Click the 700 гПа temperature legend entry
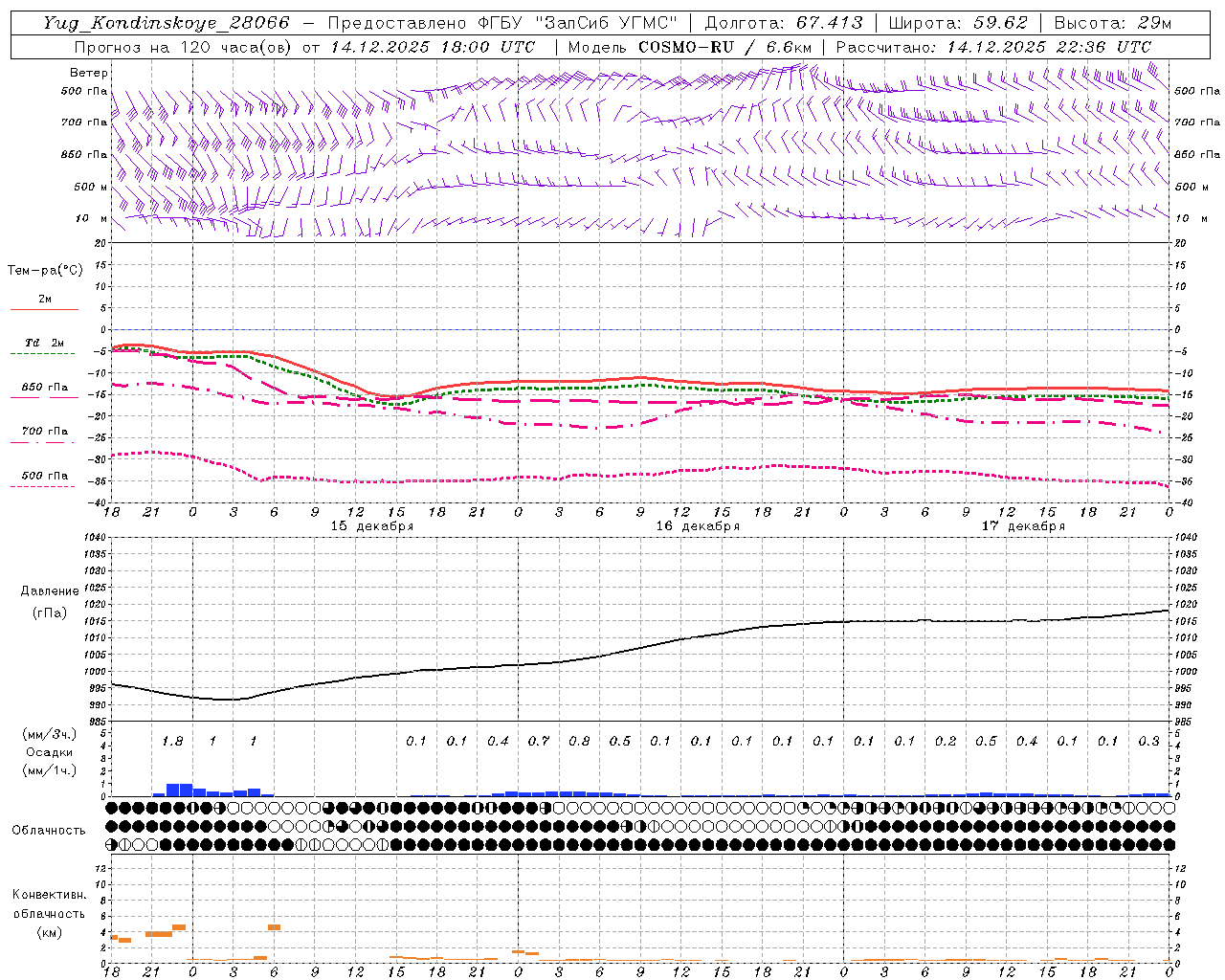 coord(44,431)
